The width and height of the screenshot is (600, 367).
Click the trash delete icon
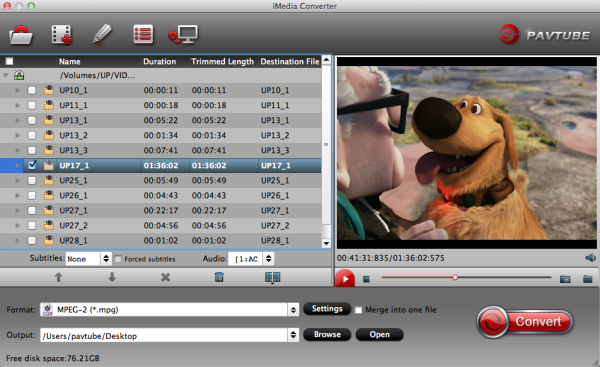click(x=219, y=277)
